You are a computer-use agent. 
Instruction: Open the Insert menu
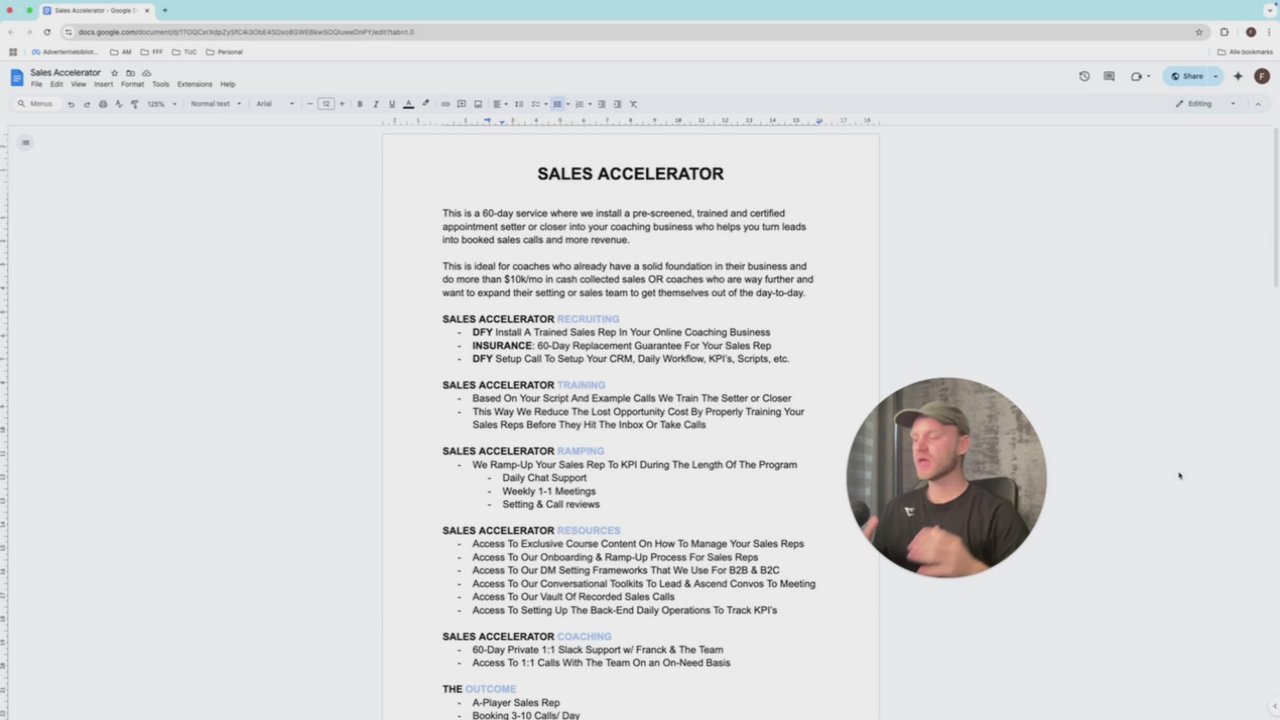click(103, 85)
